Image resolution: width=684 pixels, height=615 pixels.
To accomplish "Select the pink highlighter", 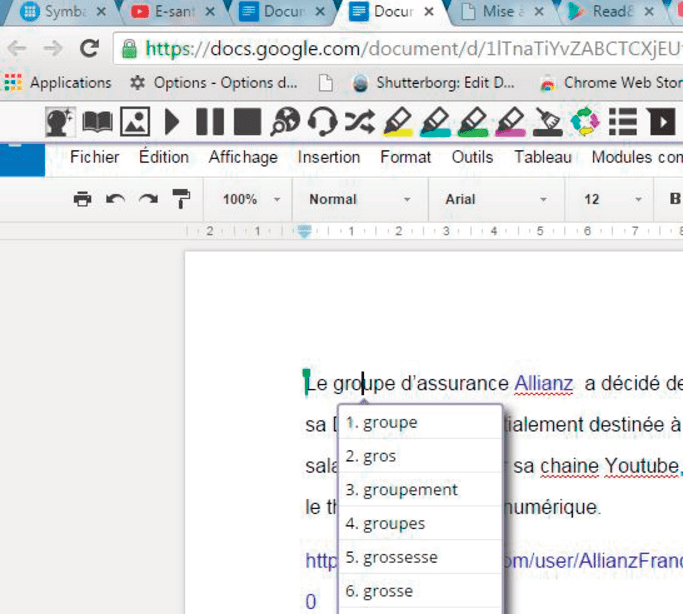I will point(510,122).
